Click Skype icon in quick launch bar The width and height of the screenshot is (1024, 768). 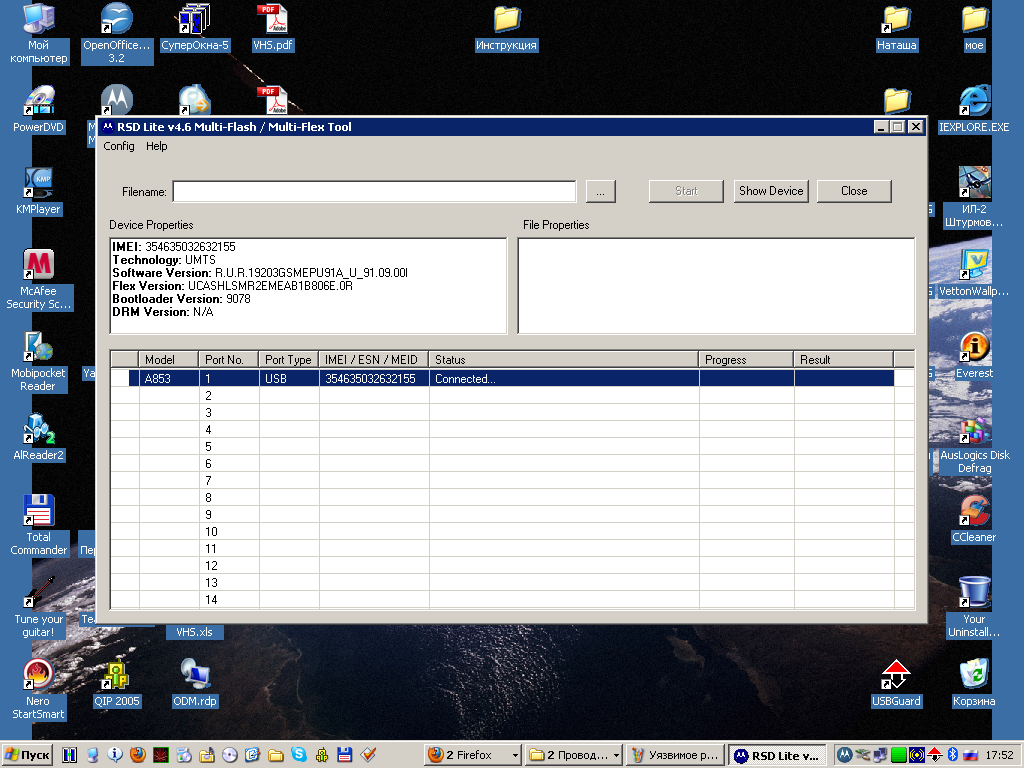point(298,755)
